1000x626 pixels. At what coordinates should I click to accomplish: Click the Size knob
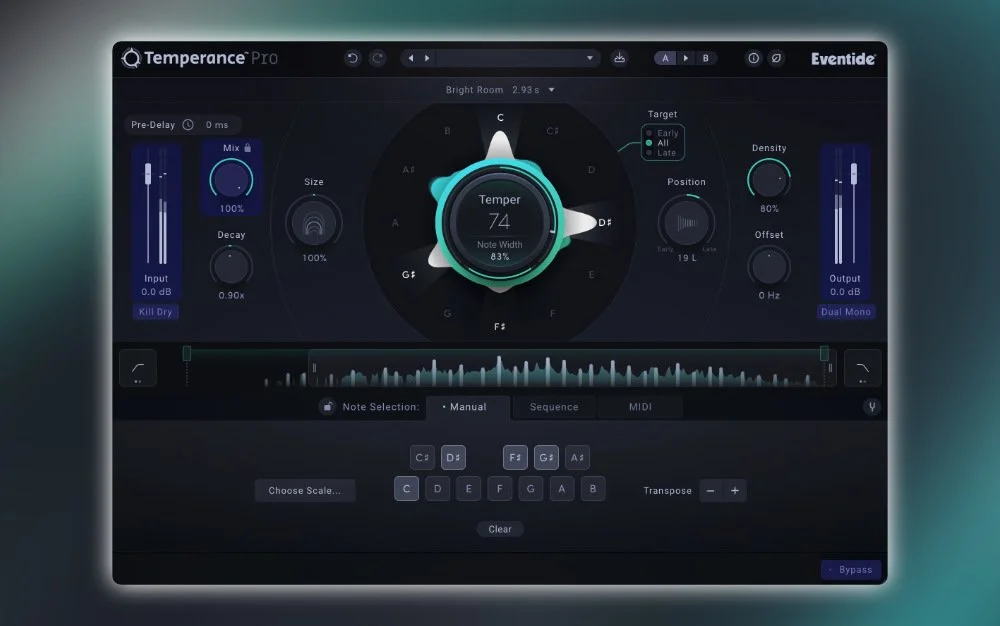[314, 223]
